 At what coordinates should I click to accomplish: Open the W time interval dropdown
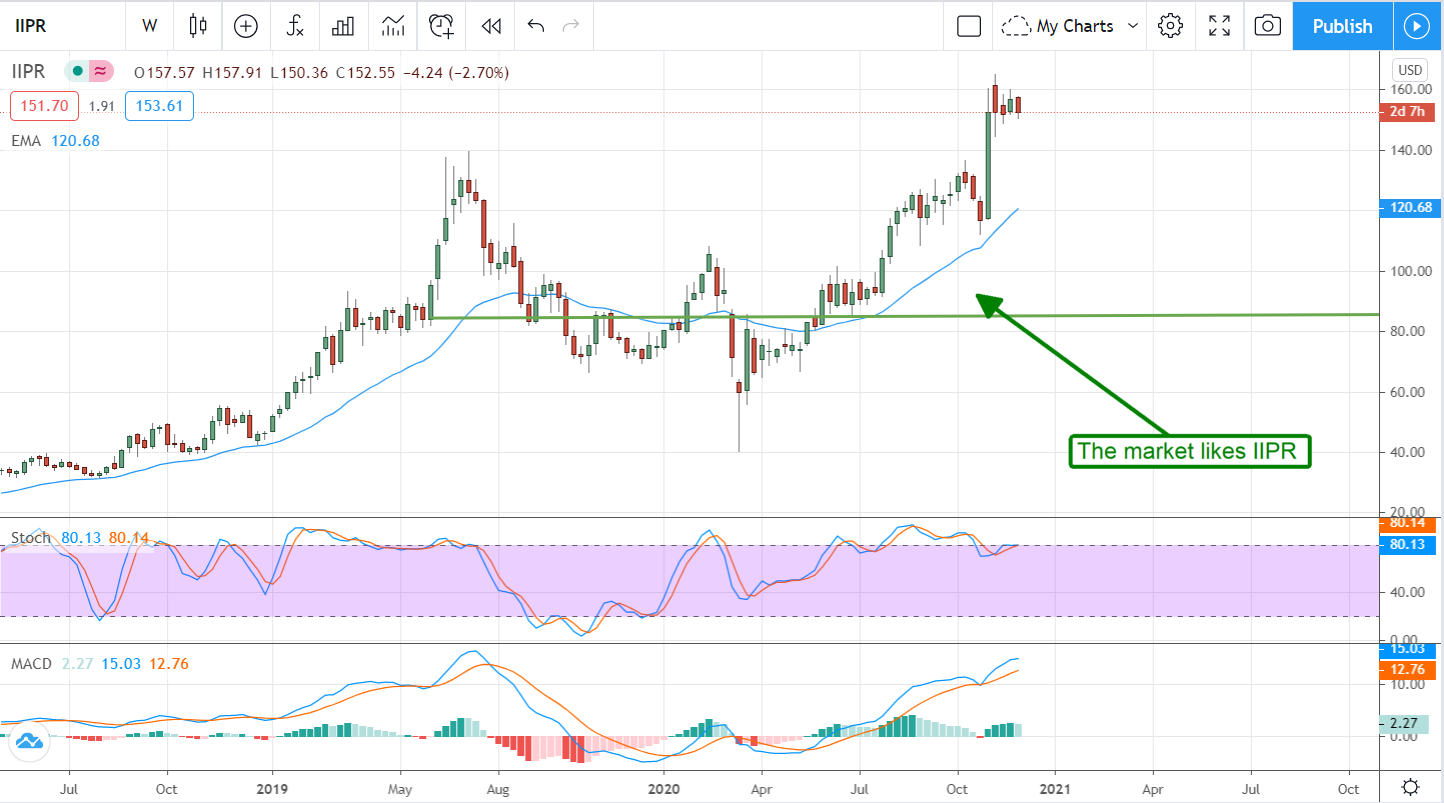[149, 26]
